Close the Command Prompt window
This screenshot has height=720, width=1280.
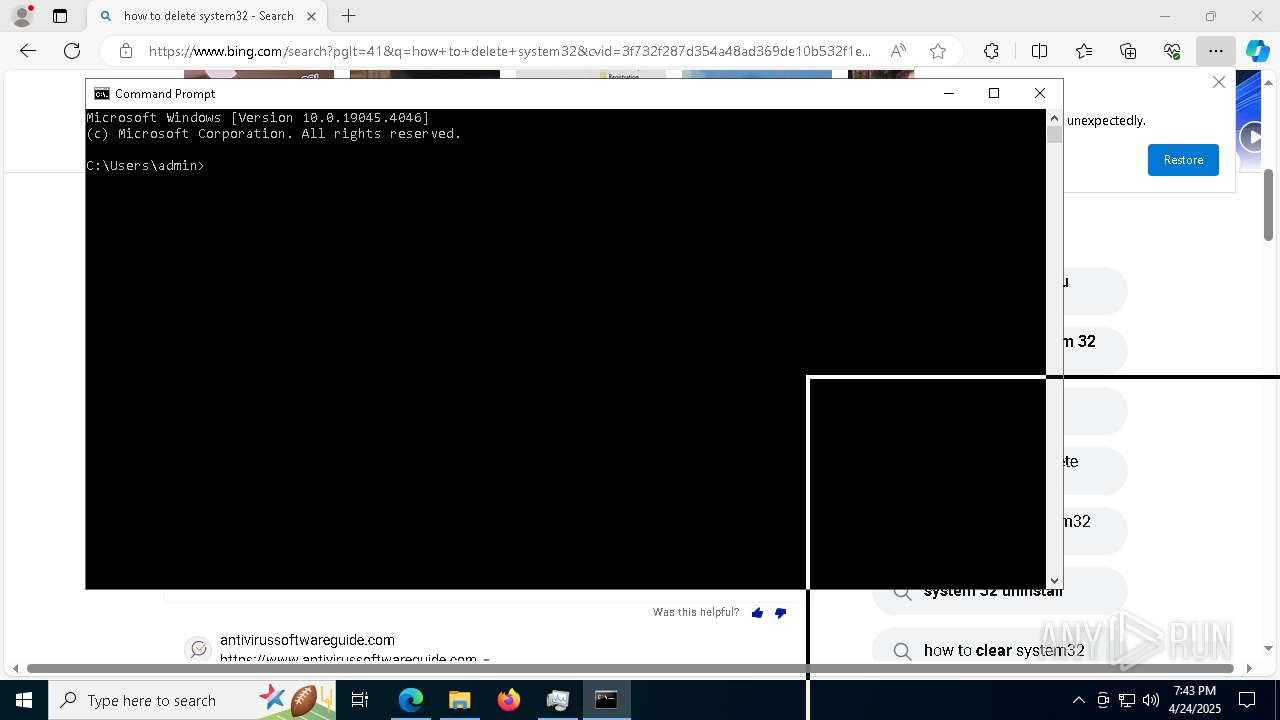pos(1040,93)
